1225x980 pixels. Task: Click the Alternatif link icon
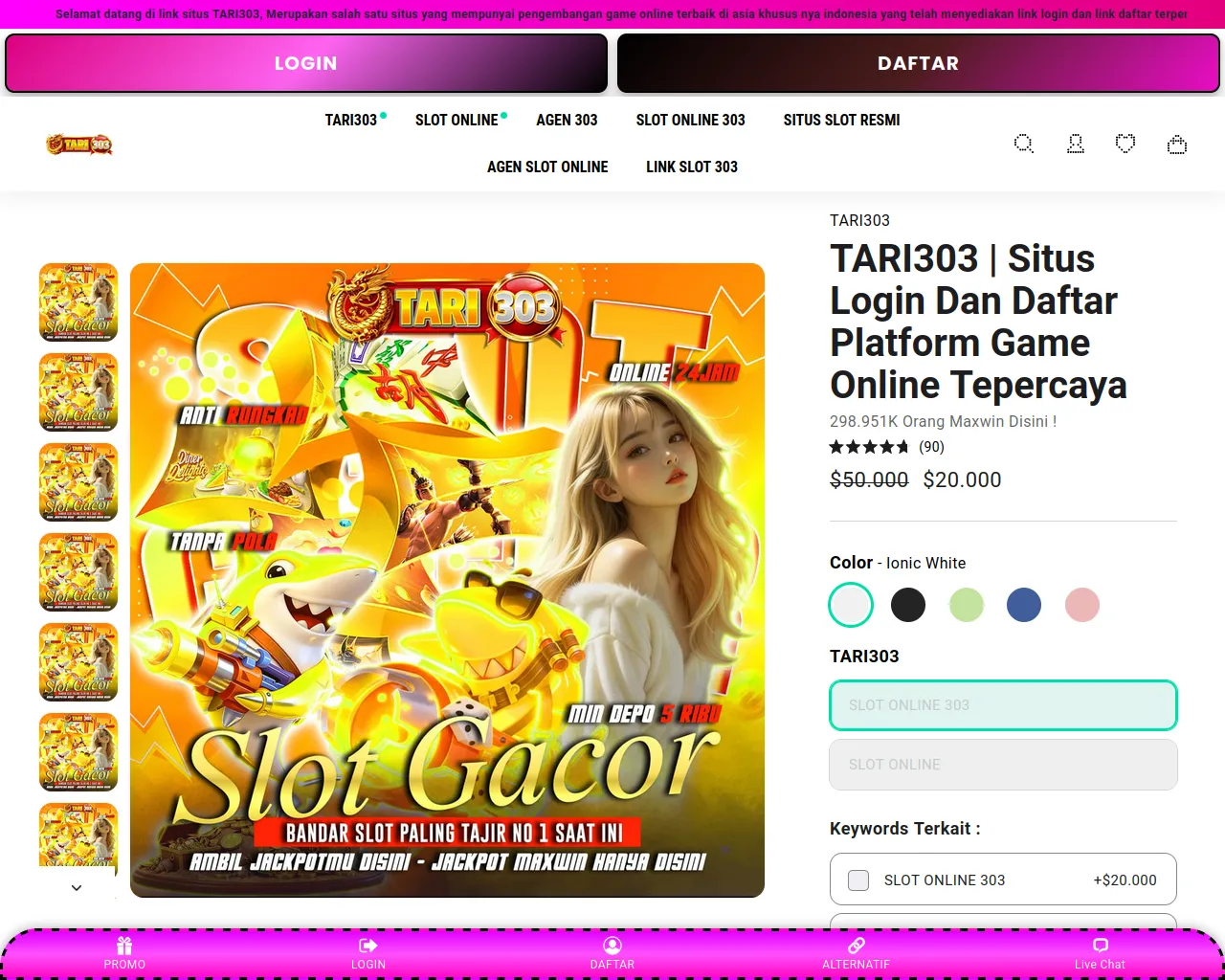[x=856, y=946]
